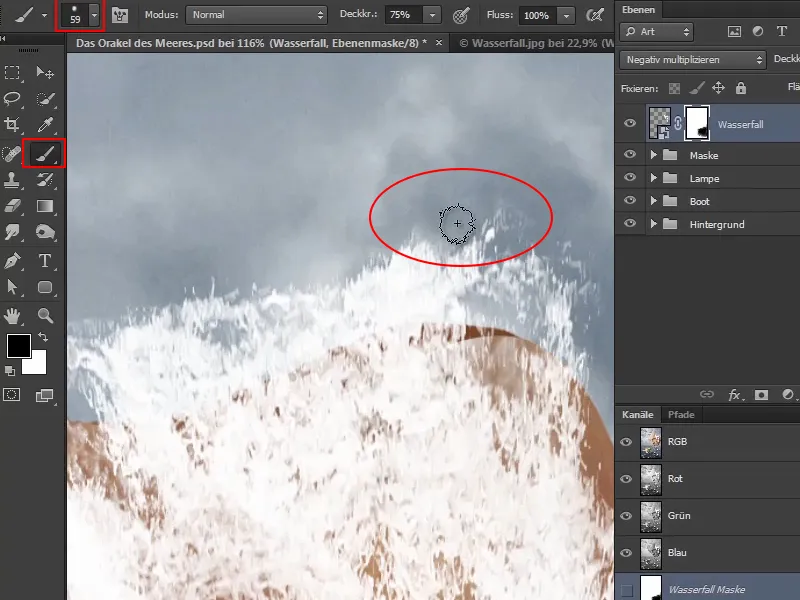Lock all on the layer
The height and width of the screenshot is (600, 800).
(x=741, y=88)
